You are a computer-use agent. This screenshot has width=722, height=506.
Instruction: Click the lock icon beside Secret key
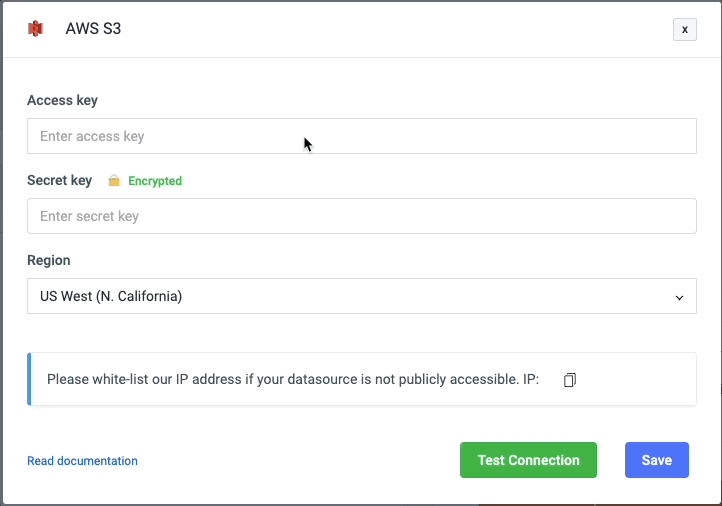coord(114,181)
